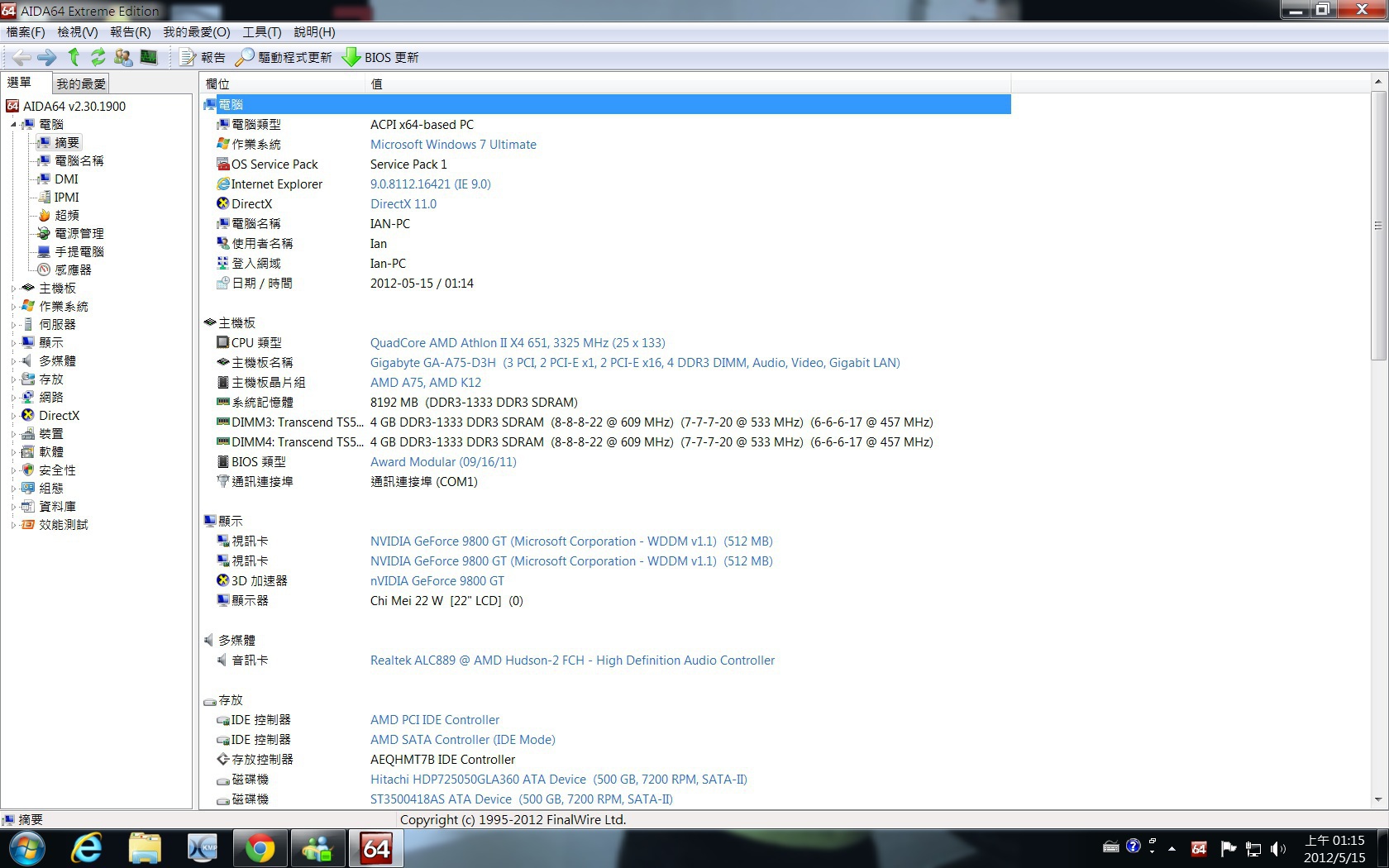Open 報告 report button

tap(203, 57)
